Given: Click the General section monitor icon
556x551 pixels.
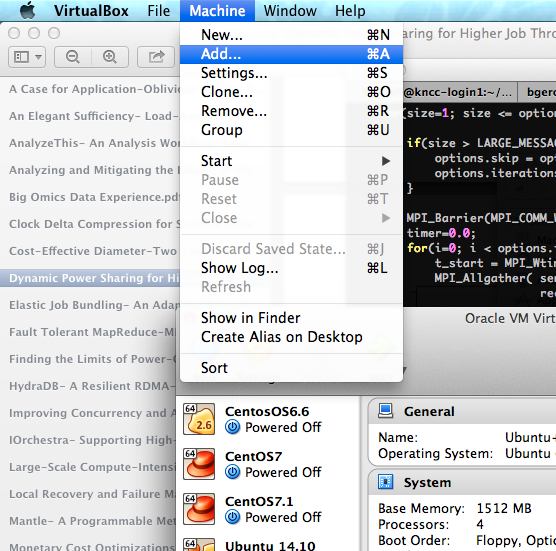Looking at the screenshot, I should [385, 411].
